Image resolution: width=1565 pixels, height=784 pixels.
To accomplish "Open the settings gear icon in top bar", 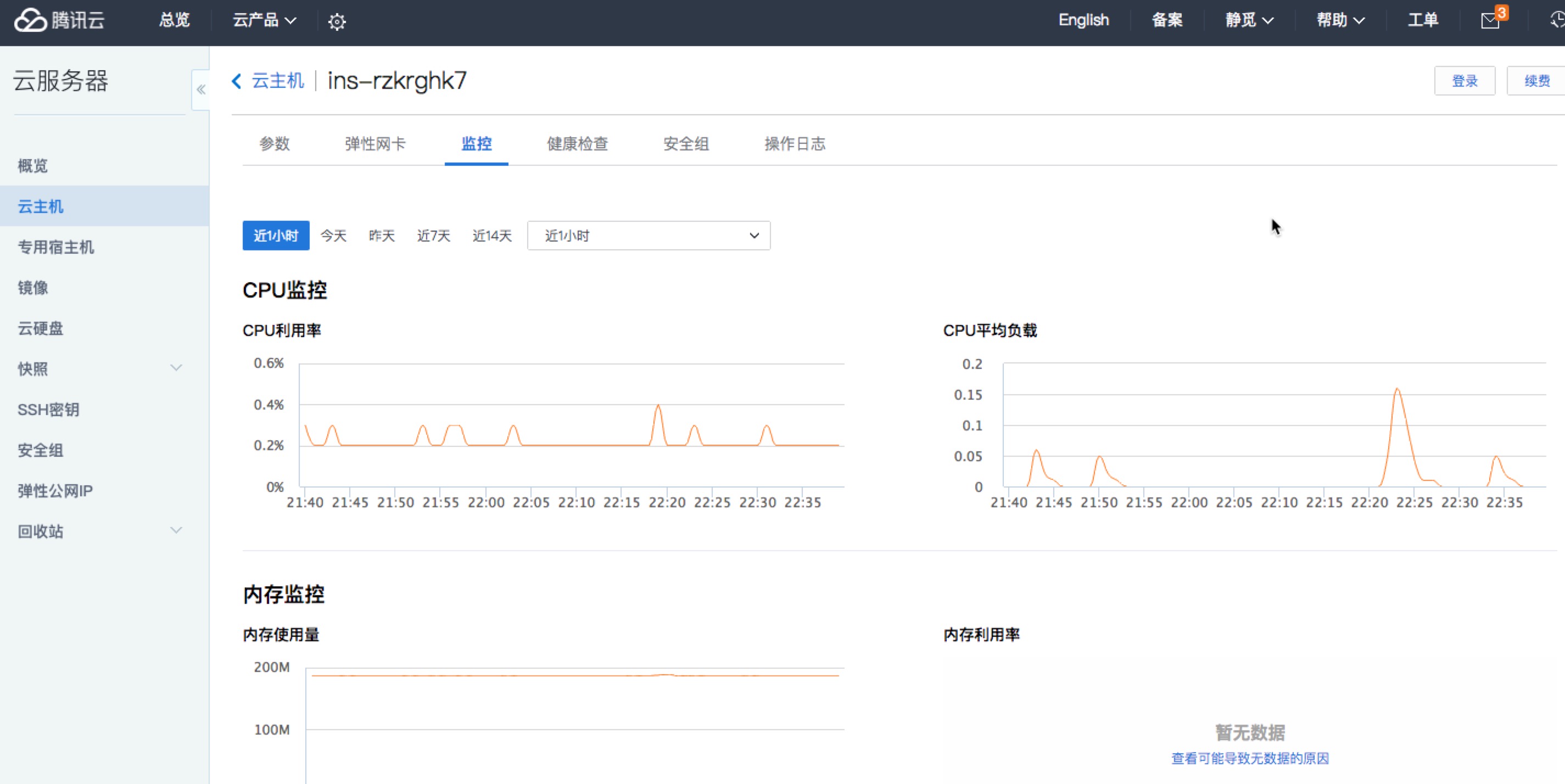I will [x=337, y=22].
